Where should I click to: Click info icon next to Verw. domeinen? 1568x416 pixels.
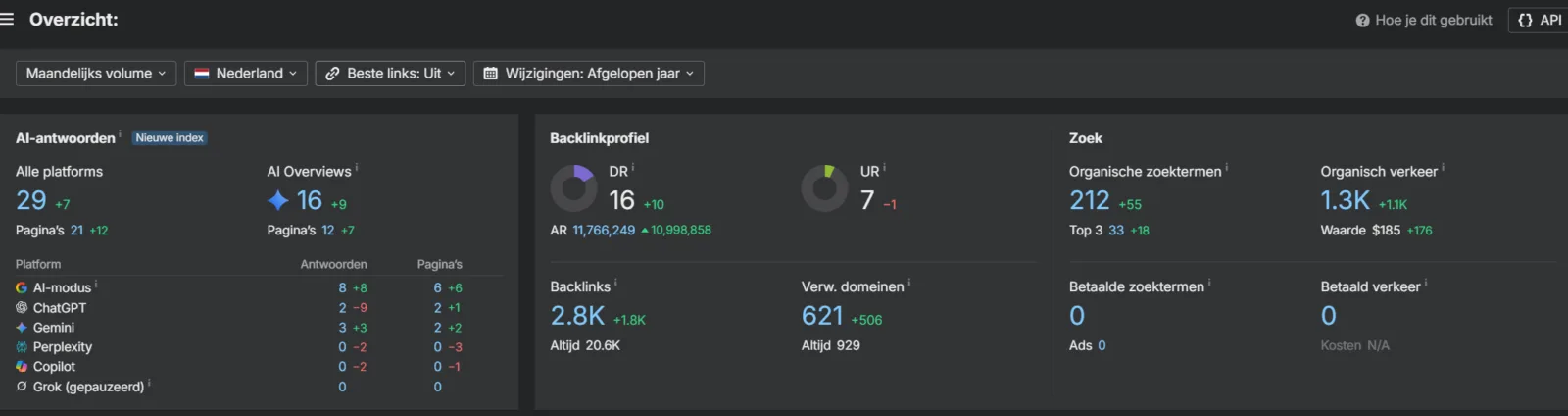[909, 284]
